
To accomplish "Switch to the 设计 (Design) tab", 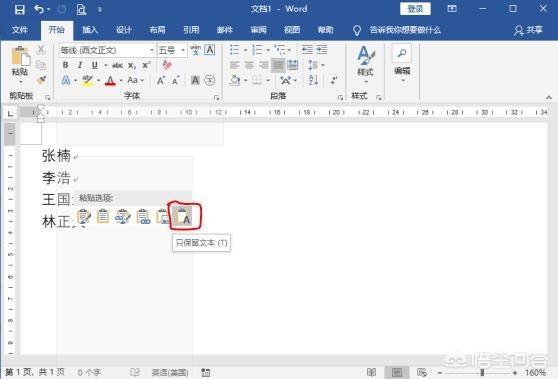I will click(x=123, y=30).
